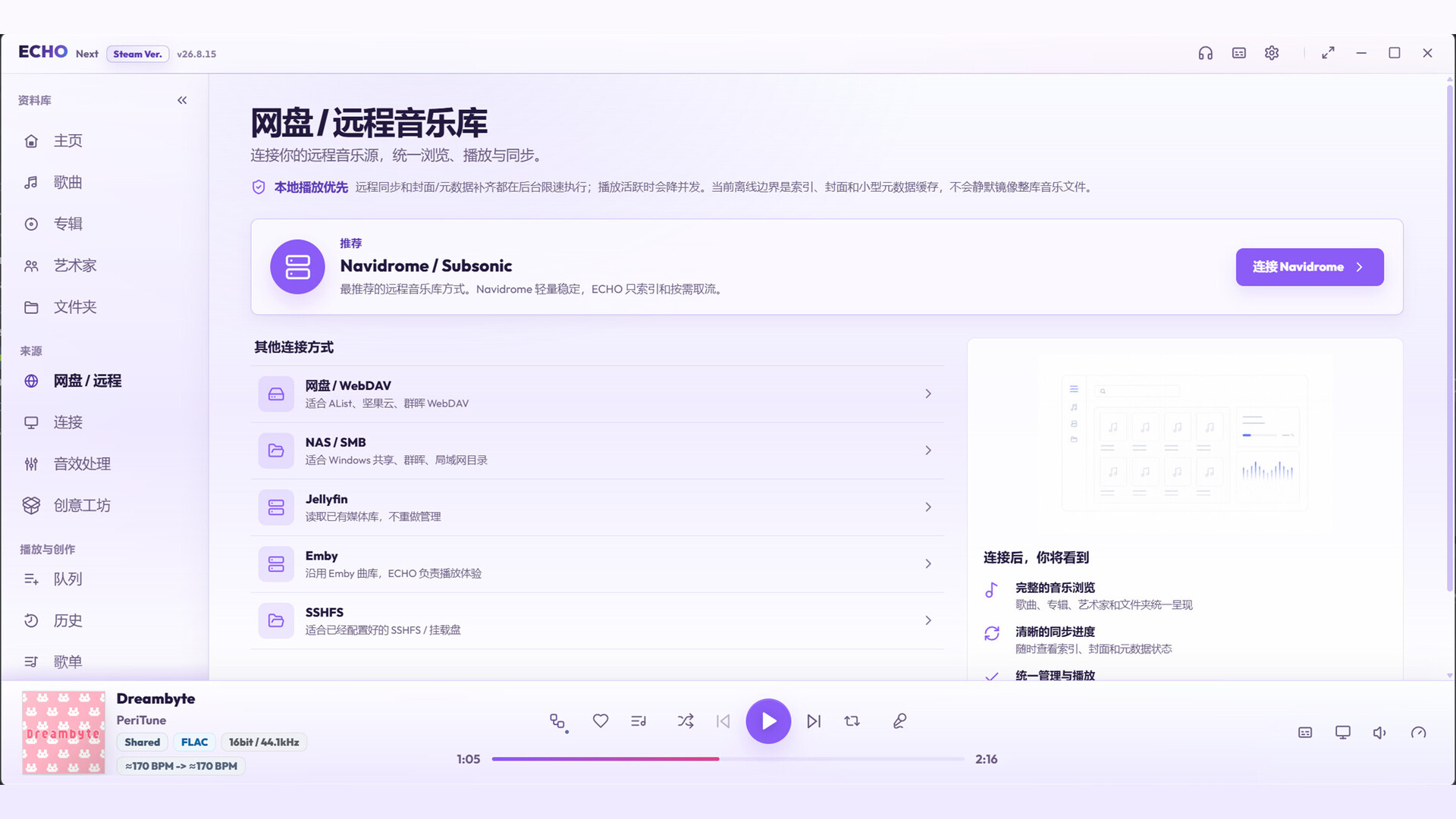Viewport: 1456px width, 819px height.
Task: Toggle repeat mode
Action: point(852,721)
